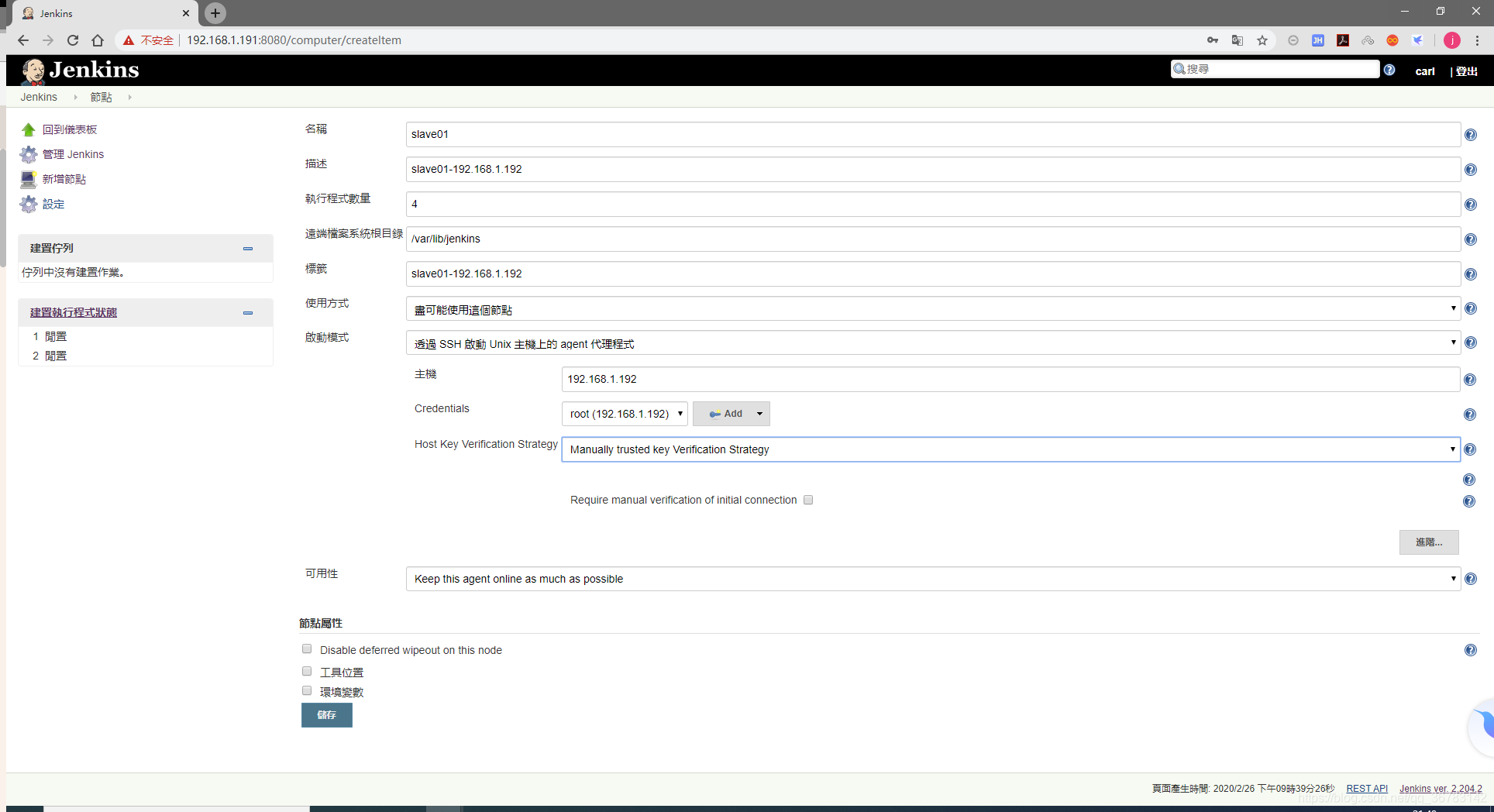Open 管理 Jenkins in sidebar

pyautogui.click(x=73, y=154)
